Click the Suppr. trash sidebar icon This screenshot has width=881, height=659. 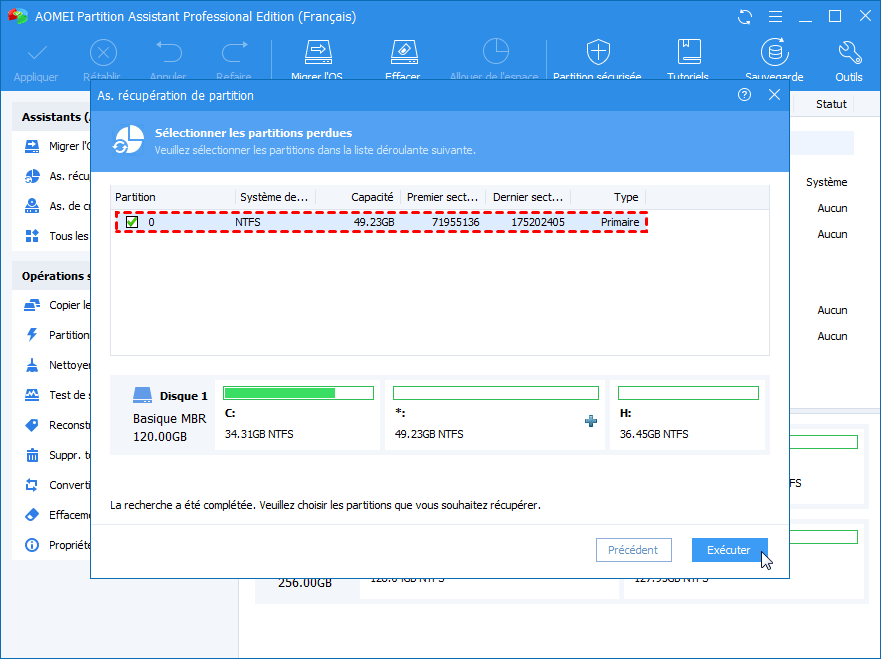point(32,455)
